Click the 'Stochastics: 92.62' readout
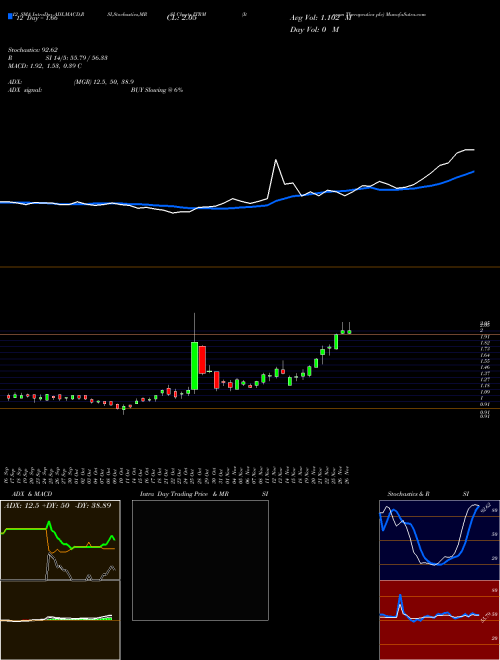 [x=33, y=50]
